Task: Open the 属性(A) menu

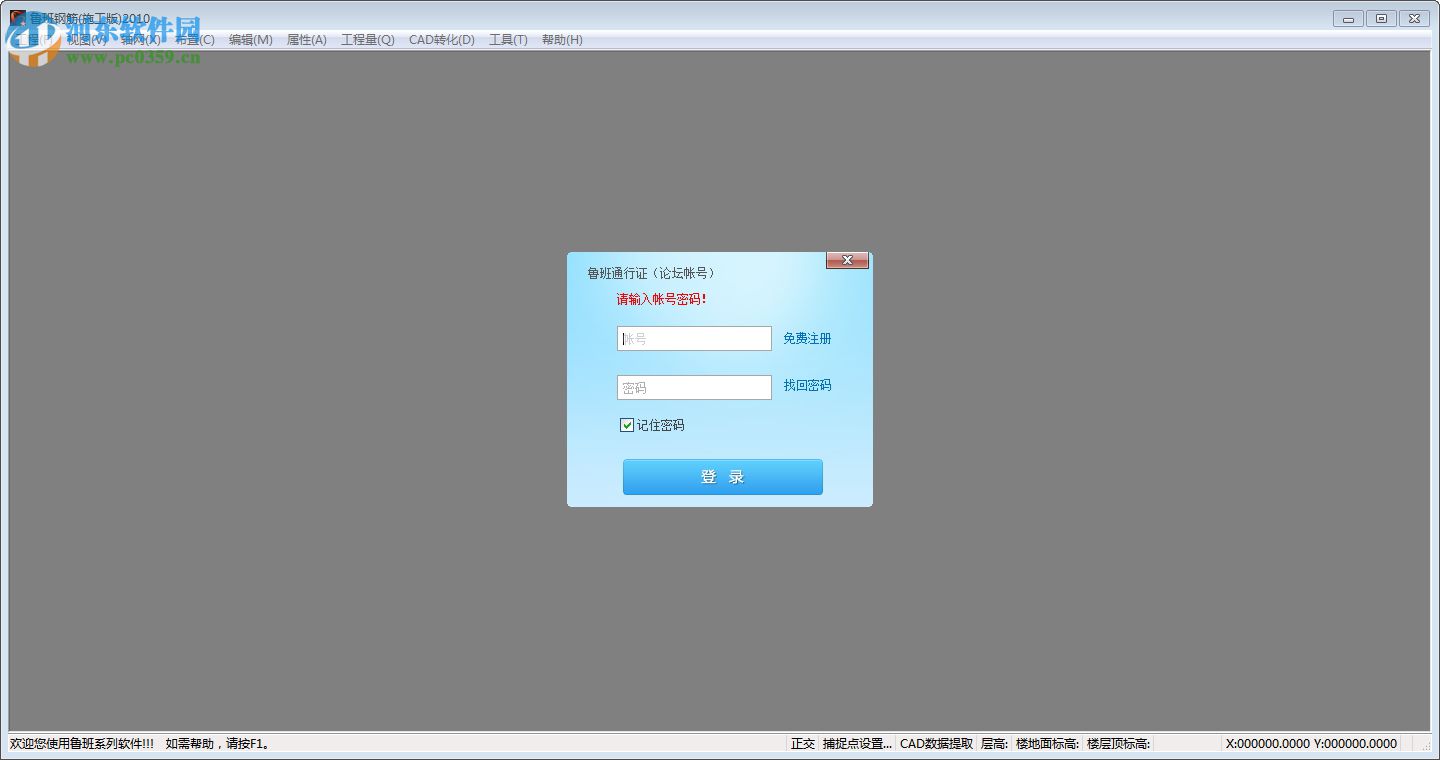Action: point(307,39)
